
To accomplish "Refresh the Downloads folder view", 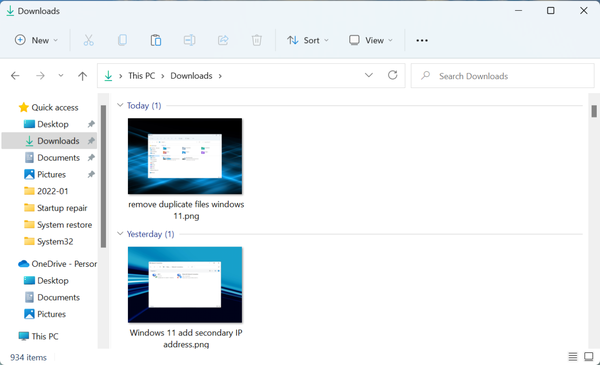I will [x=393, y=75].
